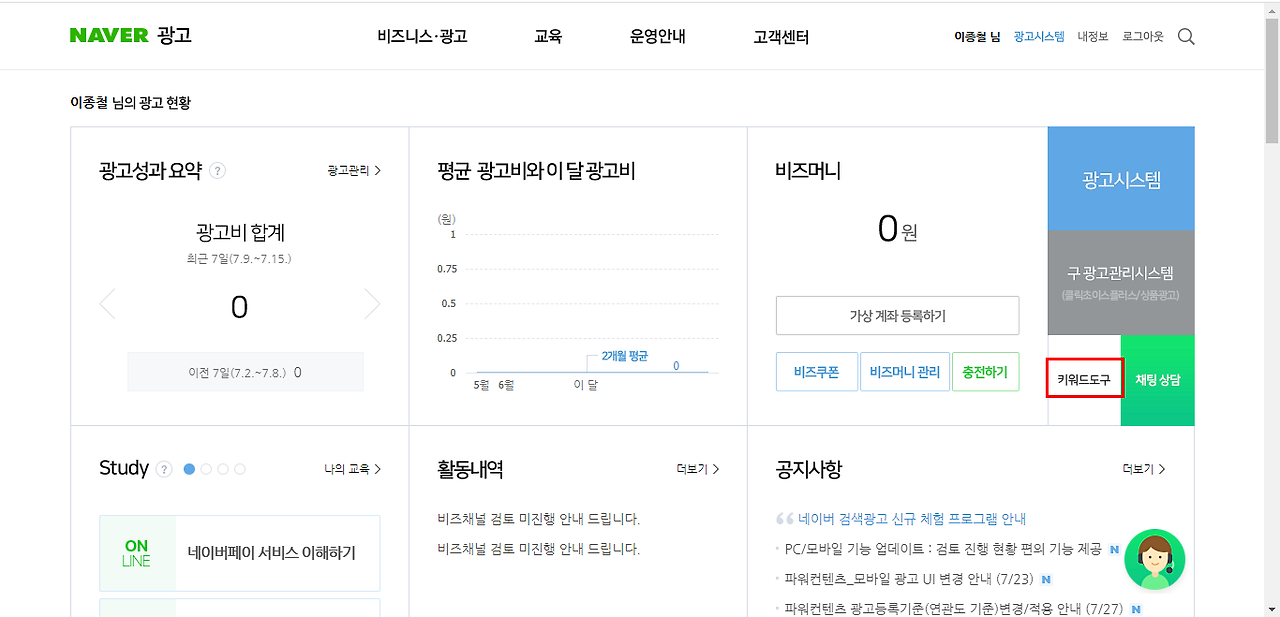Open 네이버 검색광고 신규 체험 프로그램 안내
The image size is (1280, 617).
coord(912,519)
